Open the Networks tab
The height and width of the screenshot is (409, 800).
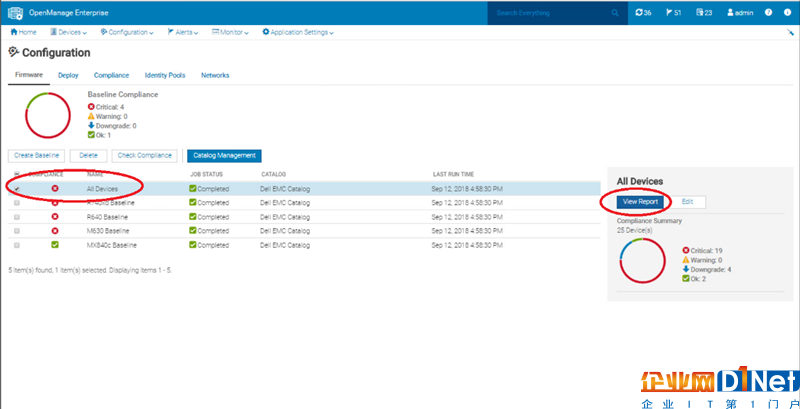click(x=215, y=75)
